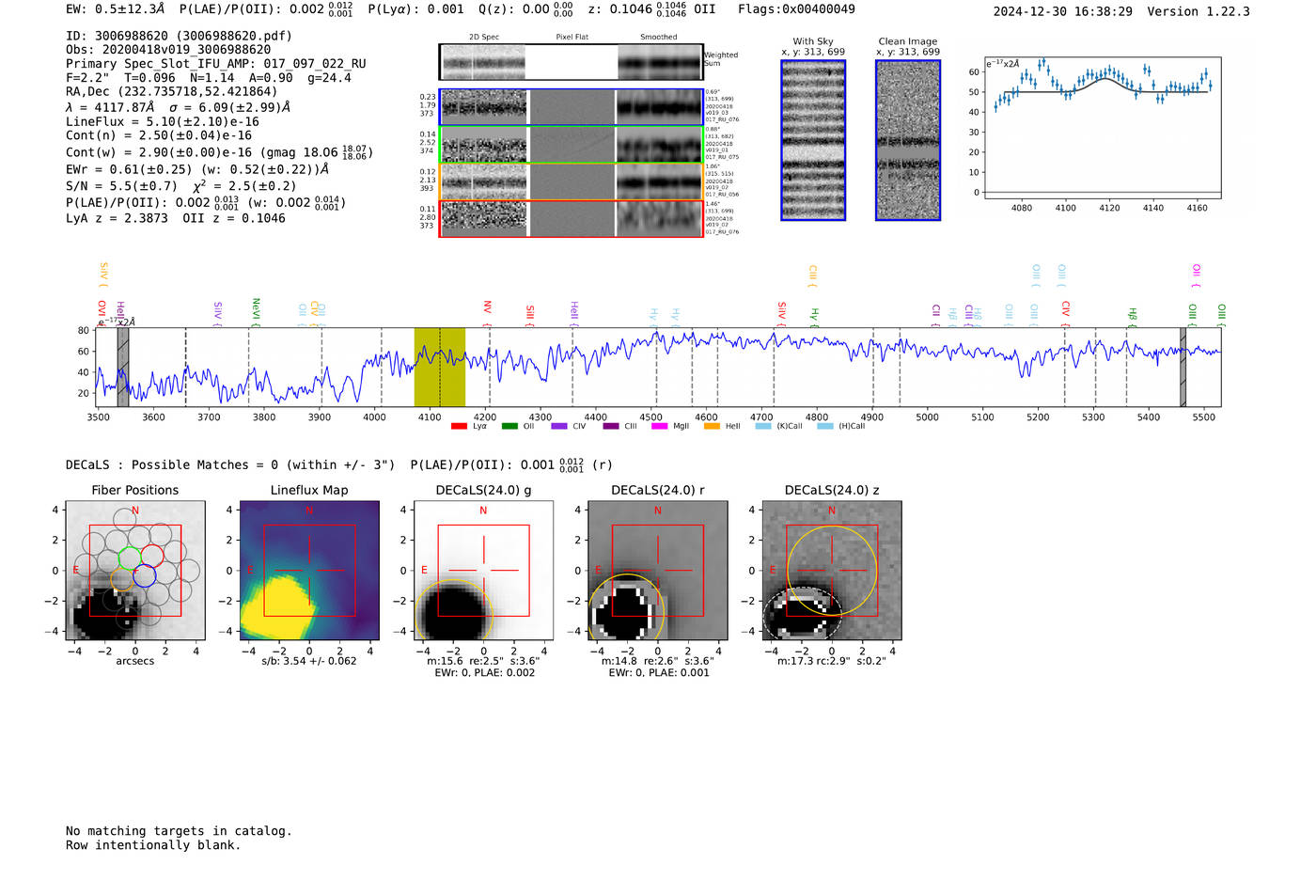Click 'No matching targets in catalog.' text
Screen dimensions: 1316x896
click(179, 831)
